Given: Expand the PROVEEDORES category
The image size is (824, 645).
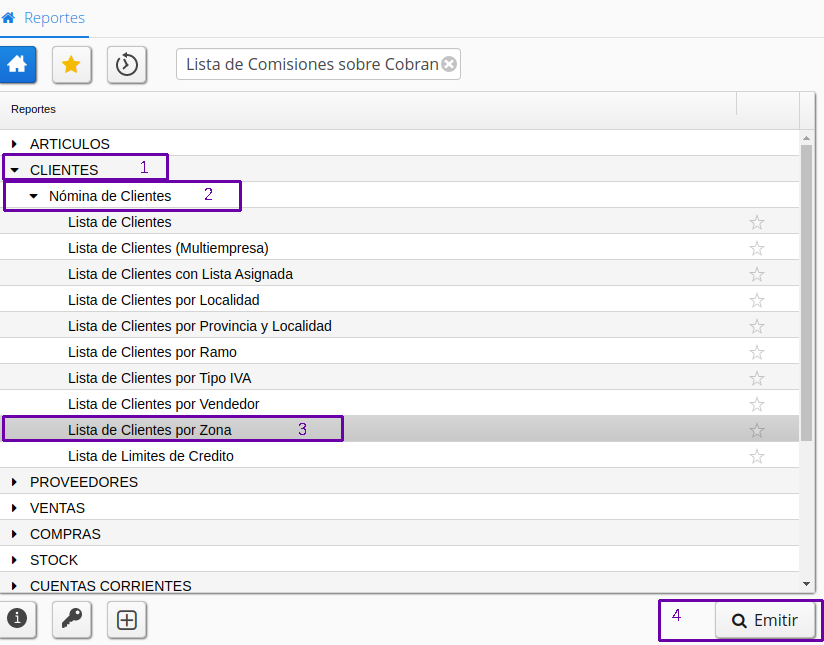Looking at the screenshot, I should point(14,482).
